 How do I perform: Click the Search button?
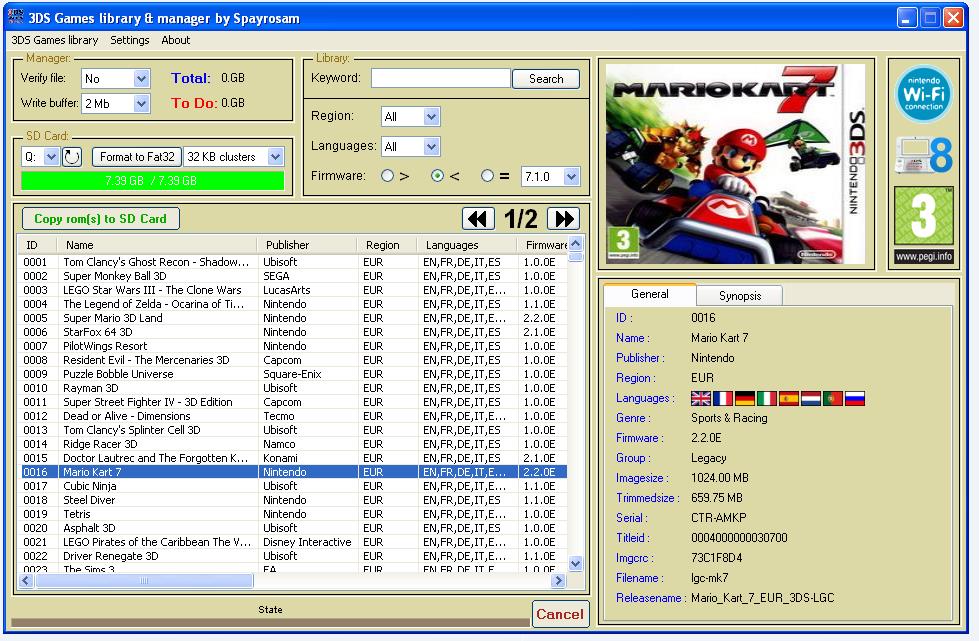coord(546,79)
